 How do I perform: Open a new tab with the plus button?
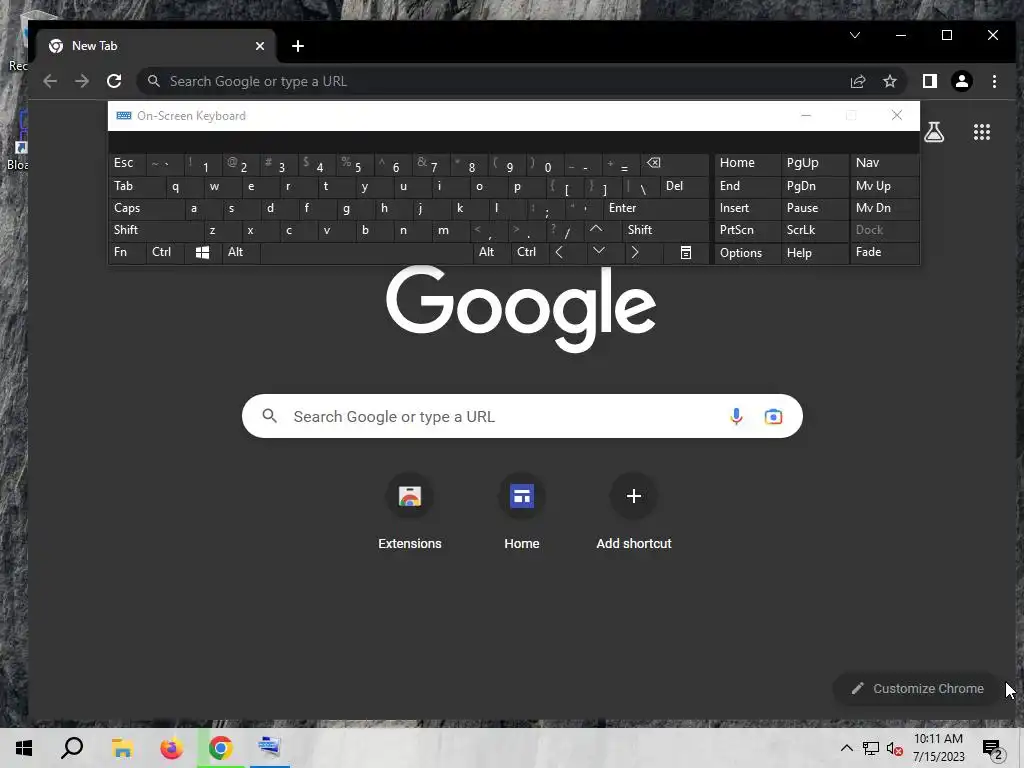pyautogui.click(x=298, y=46)
